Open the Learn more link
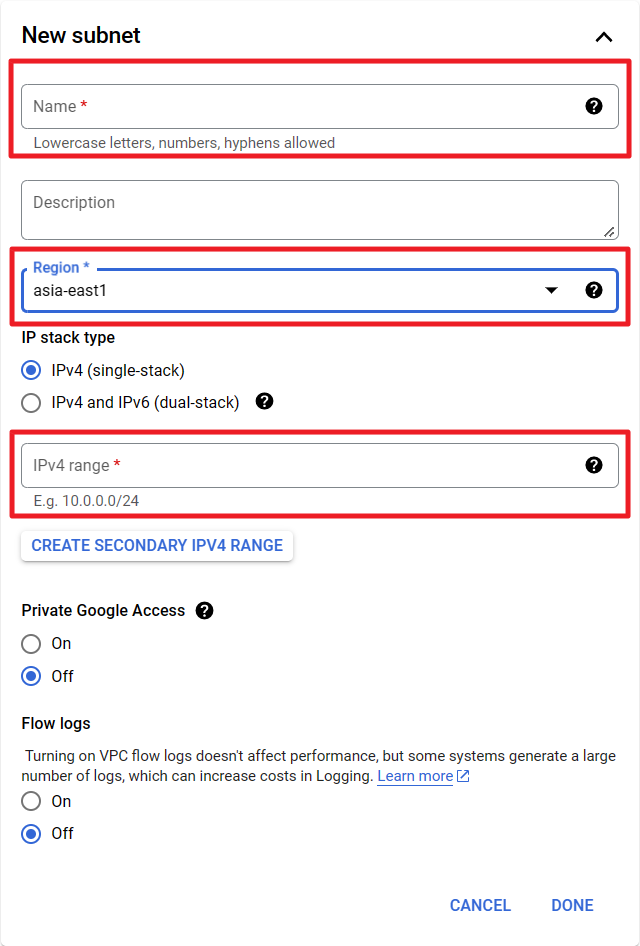 coord(414,777)
